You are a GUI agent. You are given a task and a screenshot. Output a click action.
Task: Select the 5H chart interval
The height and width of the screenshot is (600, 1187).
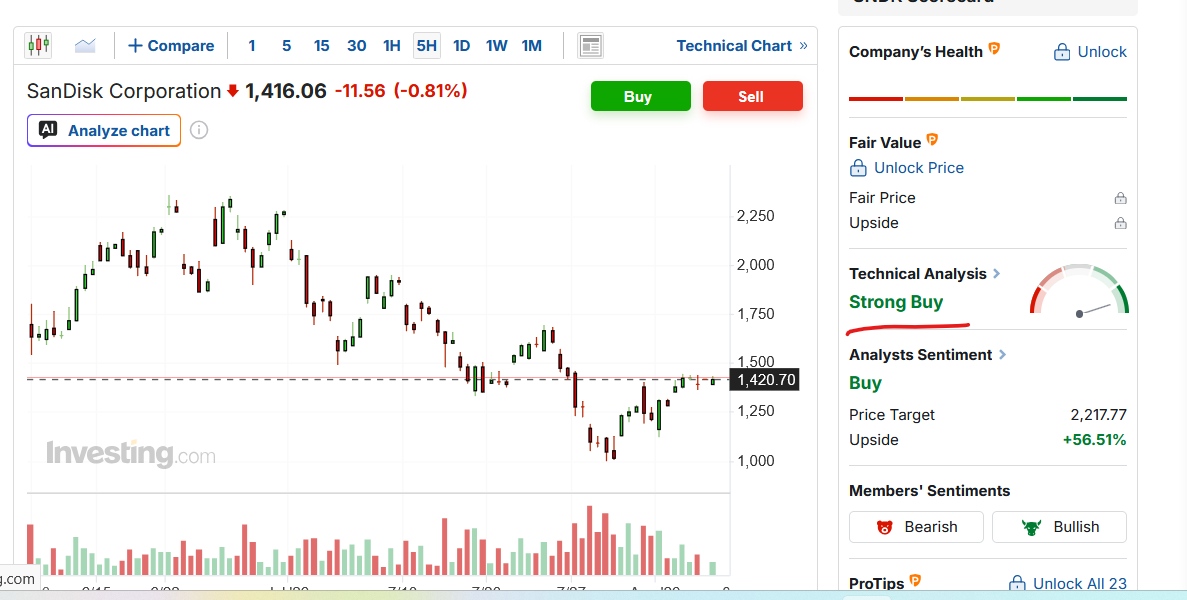click(x=427, y=46)
